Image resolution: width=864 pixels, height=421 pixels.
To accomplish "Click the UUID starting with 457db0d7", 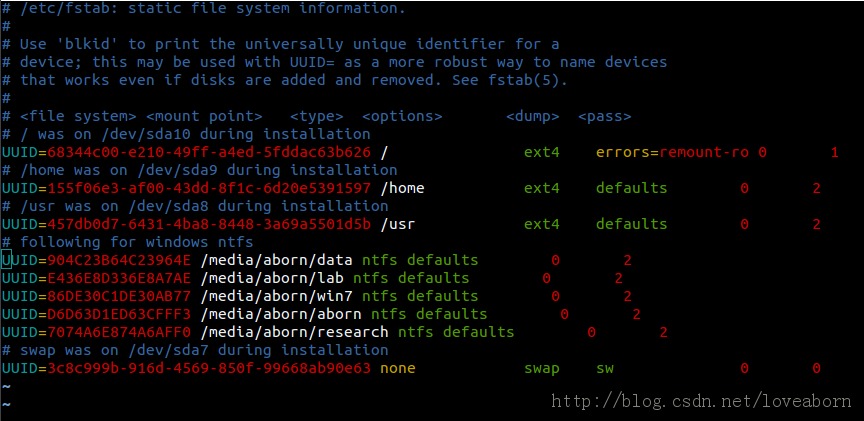I will click(x=209, y=224).
